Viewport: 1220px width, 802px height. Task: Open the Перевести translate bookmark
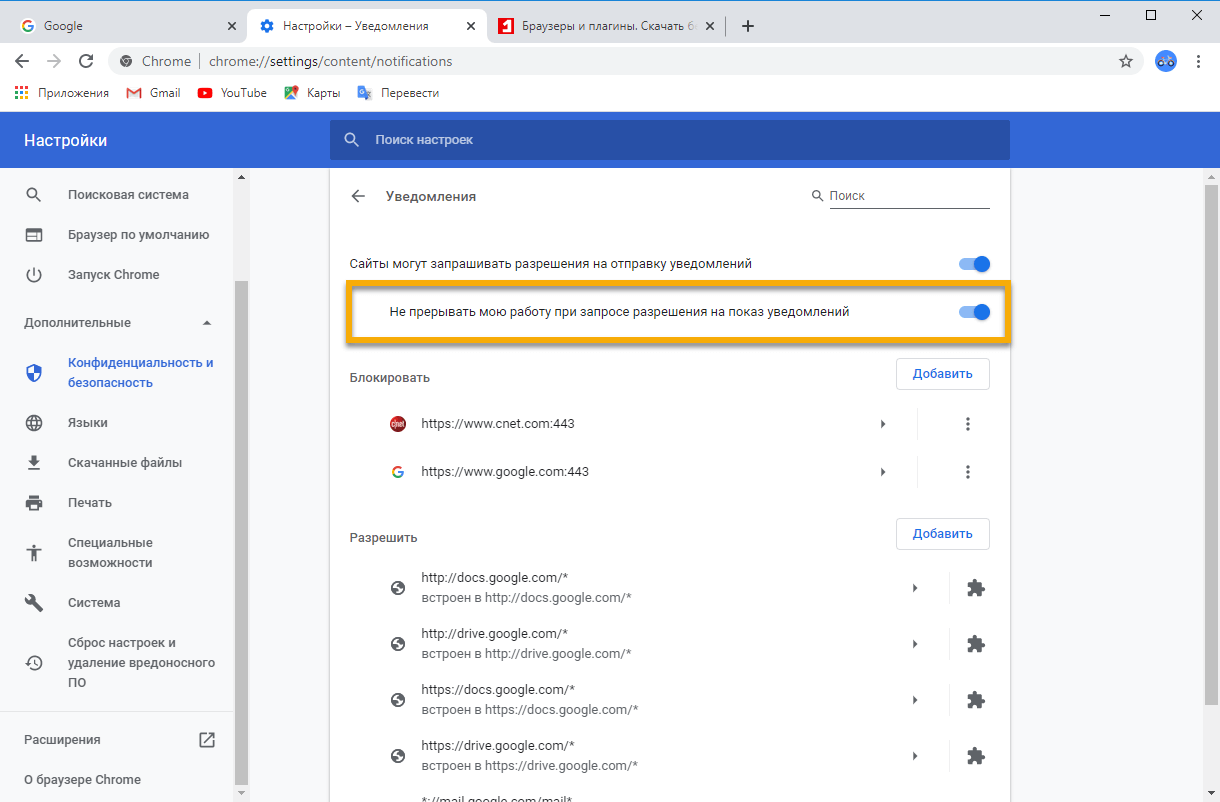click(x=398, y=93)
